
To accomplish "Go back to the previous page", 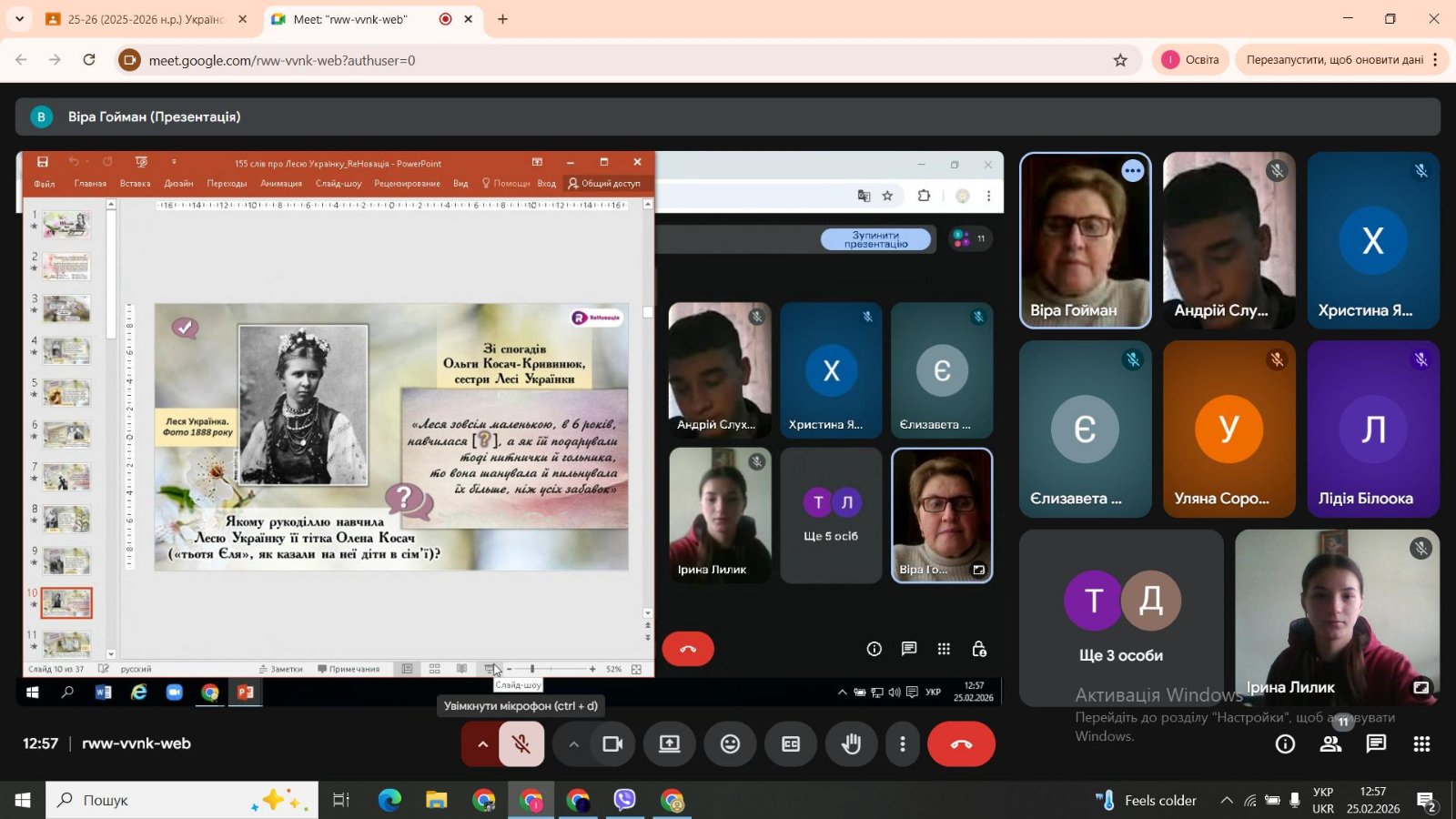I will [x=21, y=60].
